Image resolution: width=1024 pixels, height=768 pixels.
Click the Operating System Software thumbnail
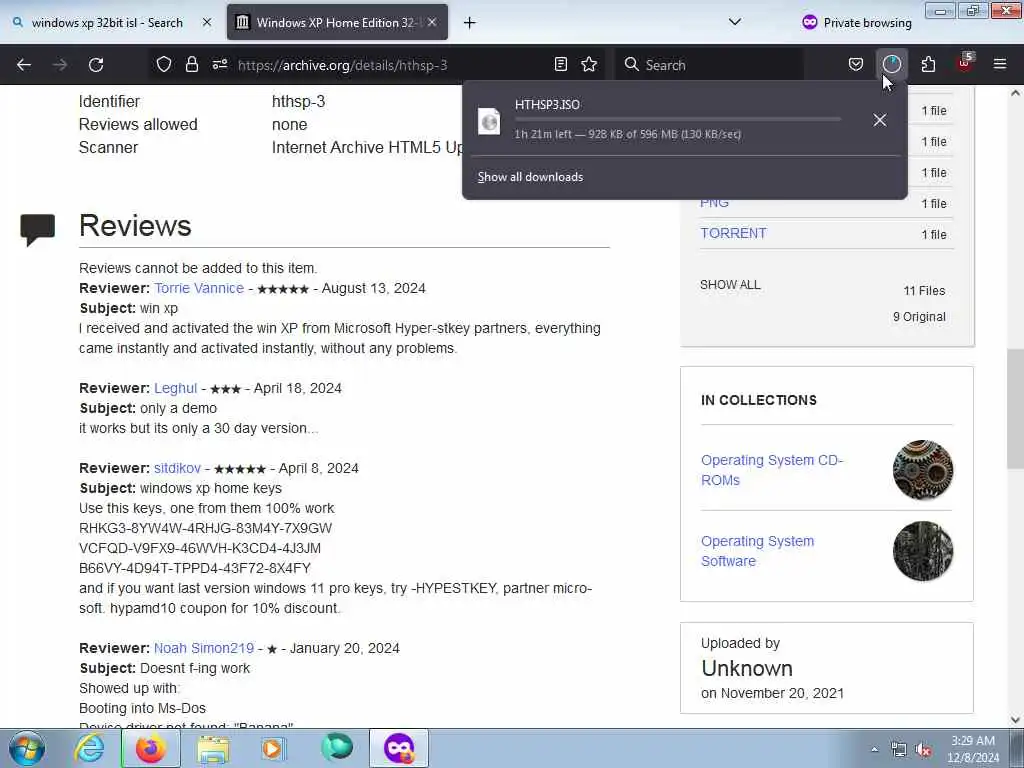coord(923,551)
